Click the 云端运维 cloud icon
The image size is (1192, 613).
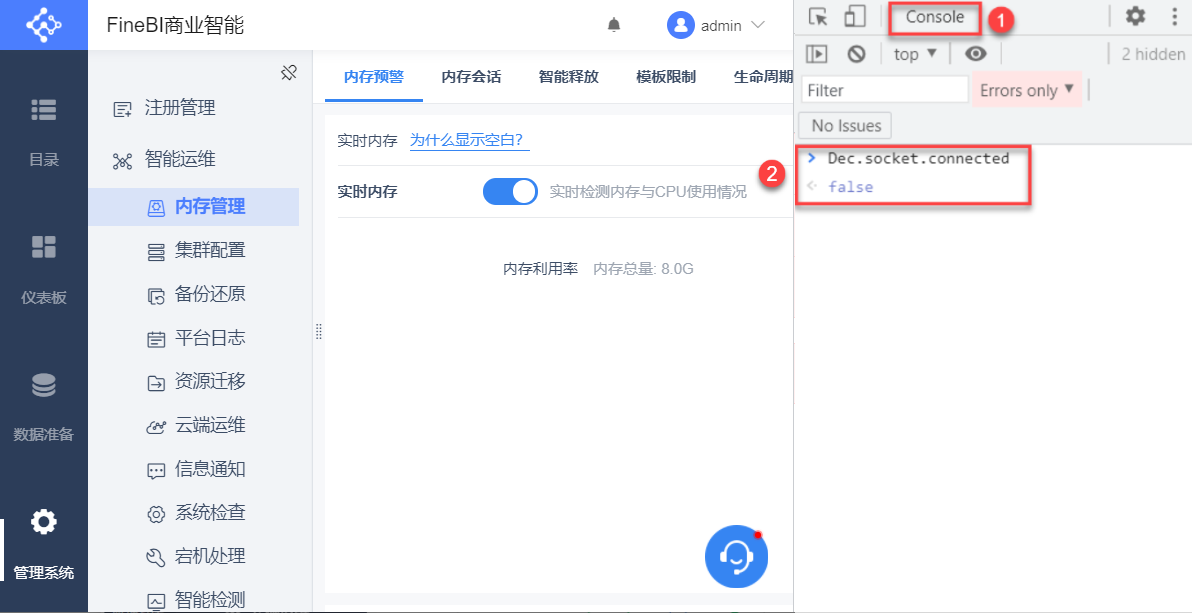tap(156, 427)
